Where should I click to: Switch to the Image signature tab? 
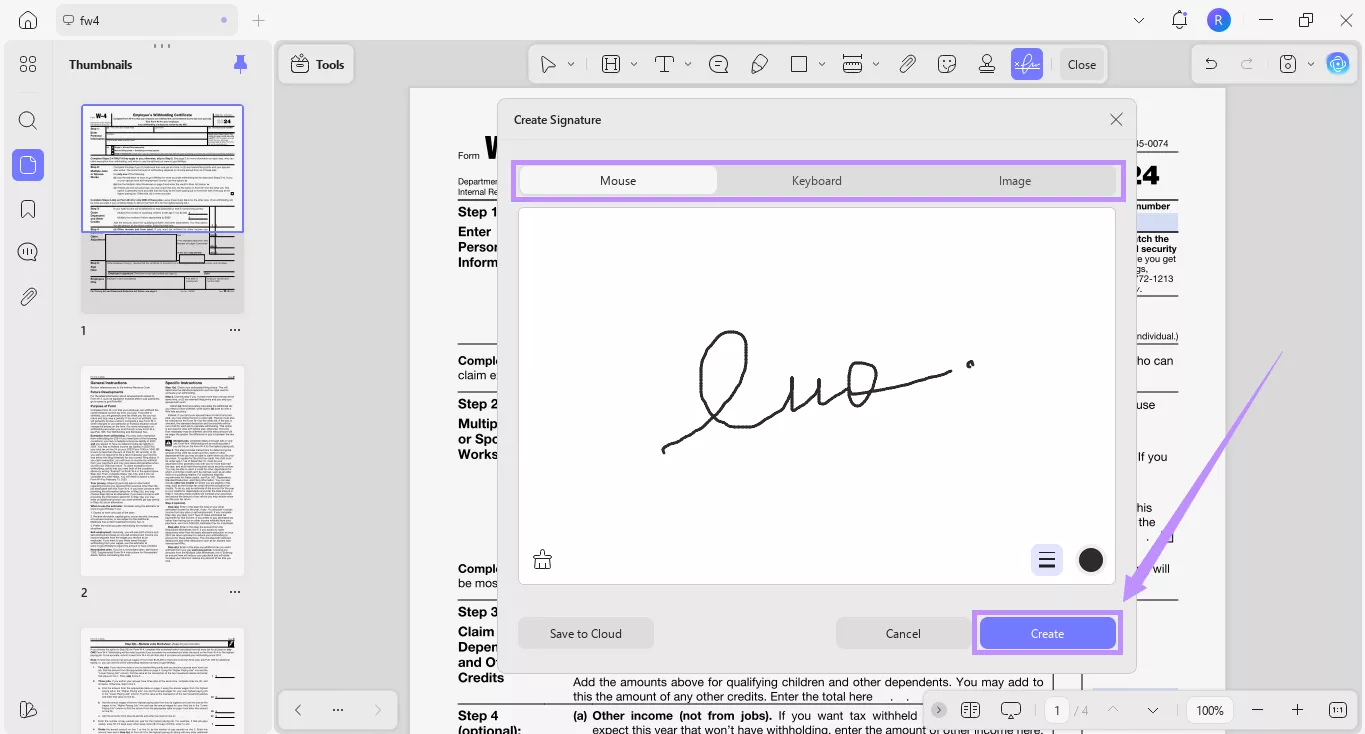[x=1014, y=180]
